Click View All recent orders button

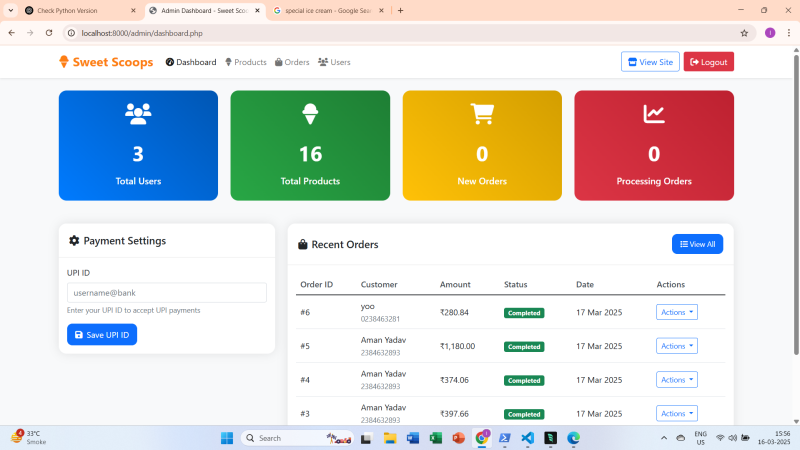[x=697, y=244]
